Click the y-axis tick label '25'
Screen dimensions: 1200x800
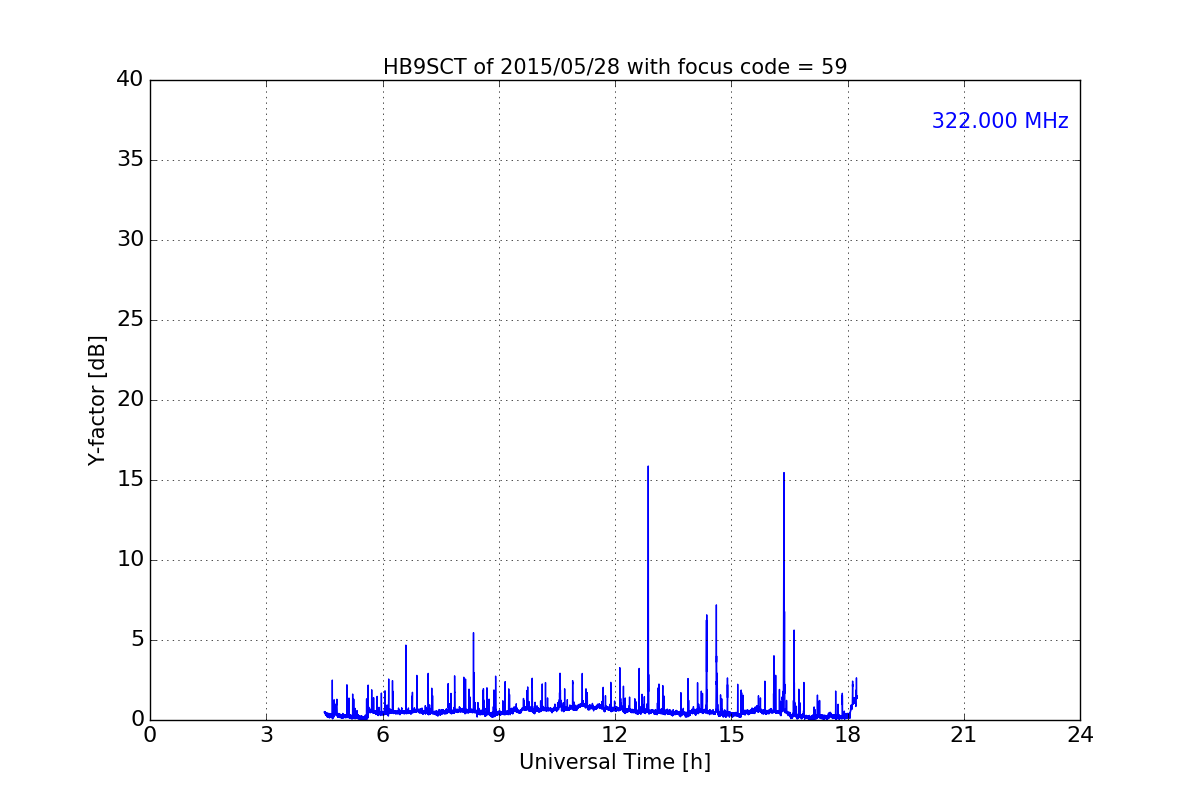coord(130,320)
